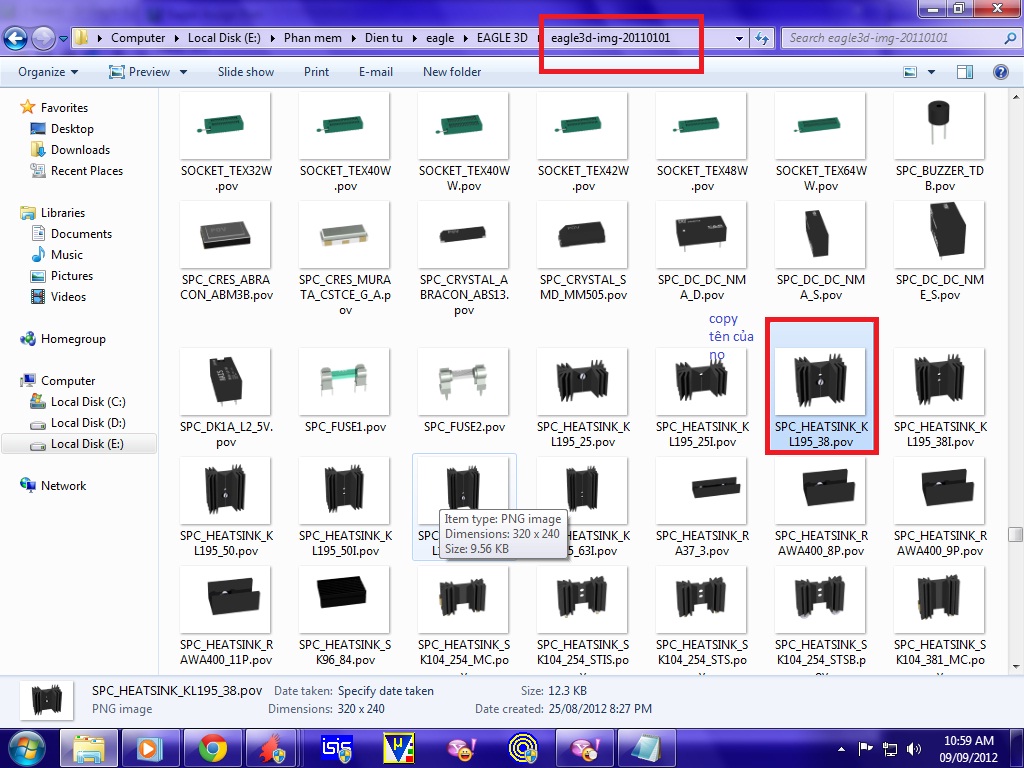Select SPC_CRES_MURATA_CSTCE_G_A.pov file
The height and width of the screenshot is (768, 1024).
(345, 259)
